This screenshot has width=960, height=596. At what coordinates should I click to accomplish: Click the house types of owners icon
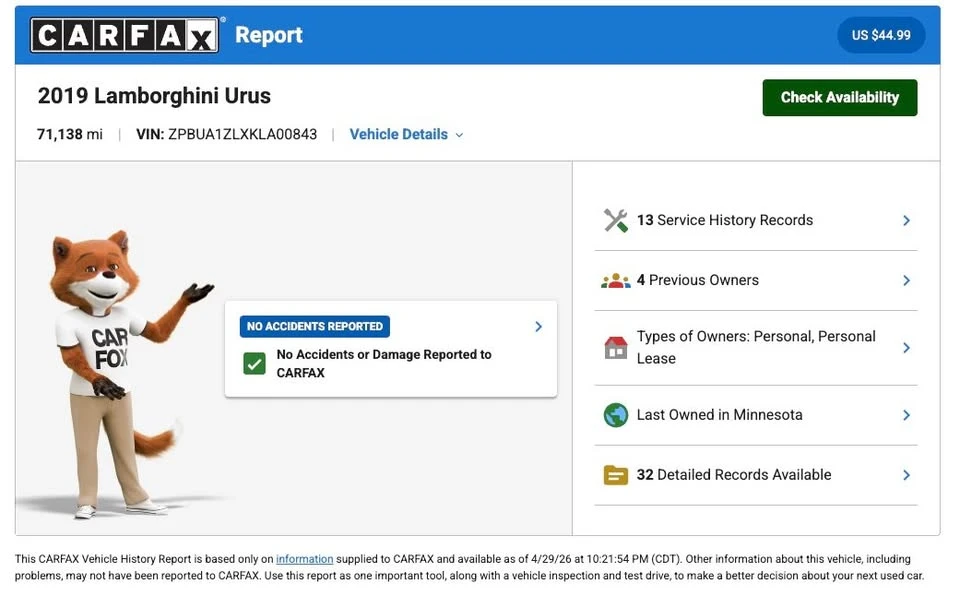point(615,347)
